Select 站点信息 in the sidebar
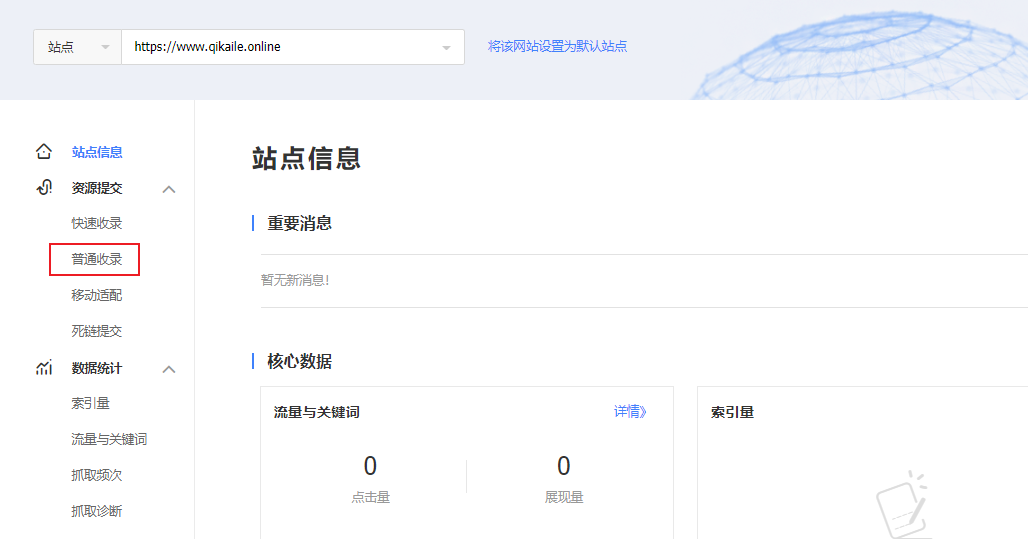The width and height of the screenshot is (1028, 539). (97, 152)
